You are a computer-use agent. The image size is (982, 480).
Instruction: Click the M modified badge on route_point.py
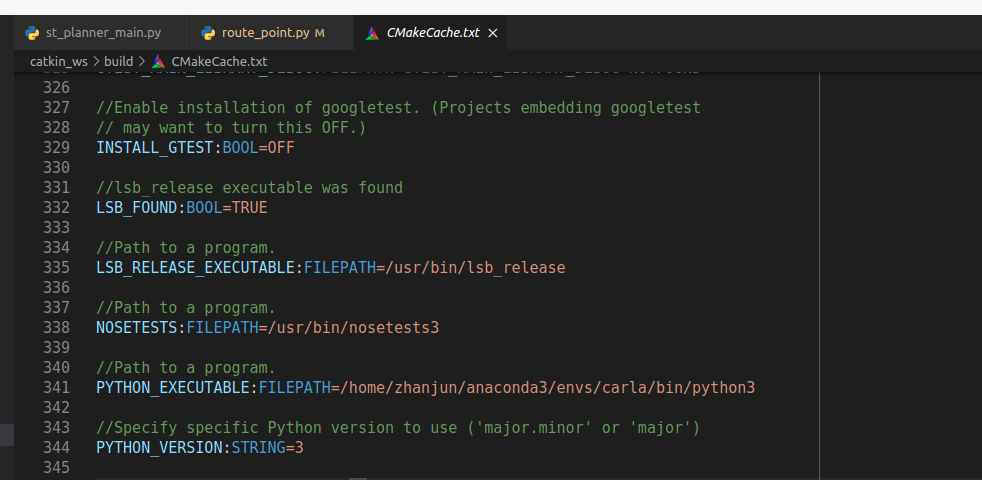320,32
